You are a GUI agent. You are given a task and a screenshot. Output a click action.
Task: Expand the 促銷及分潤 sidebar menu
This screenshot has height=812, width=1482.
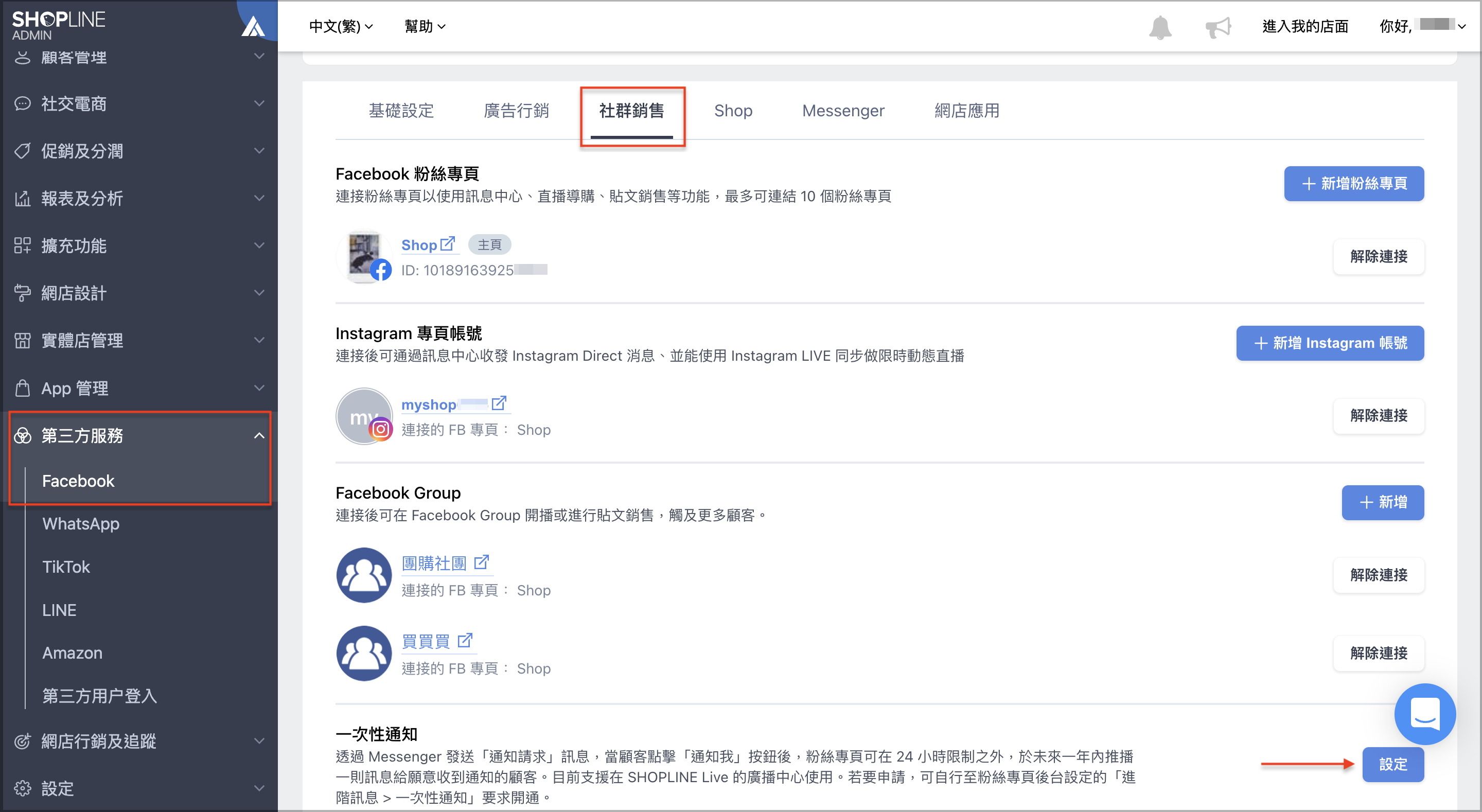(139, 151)
